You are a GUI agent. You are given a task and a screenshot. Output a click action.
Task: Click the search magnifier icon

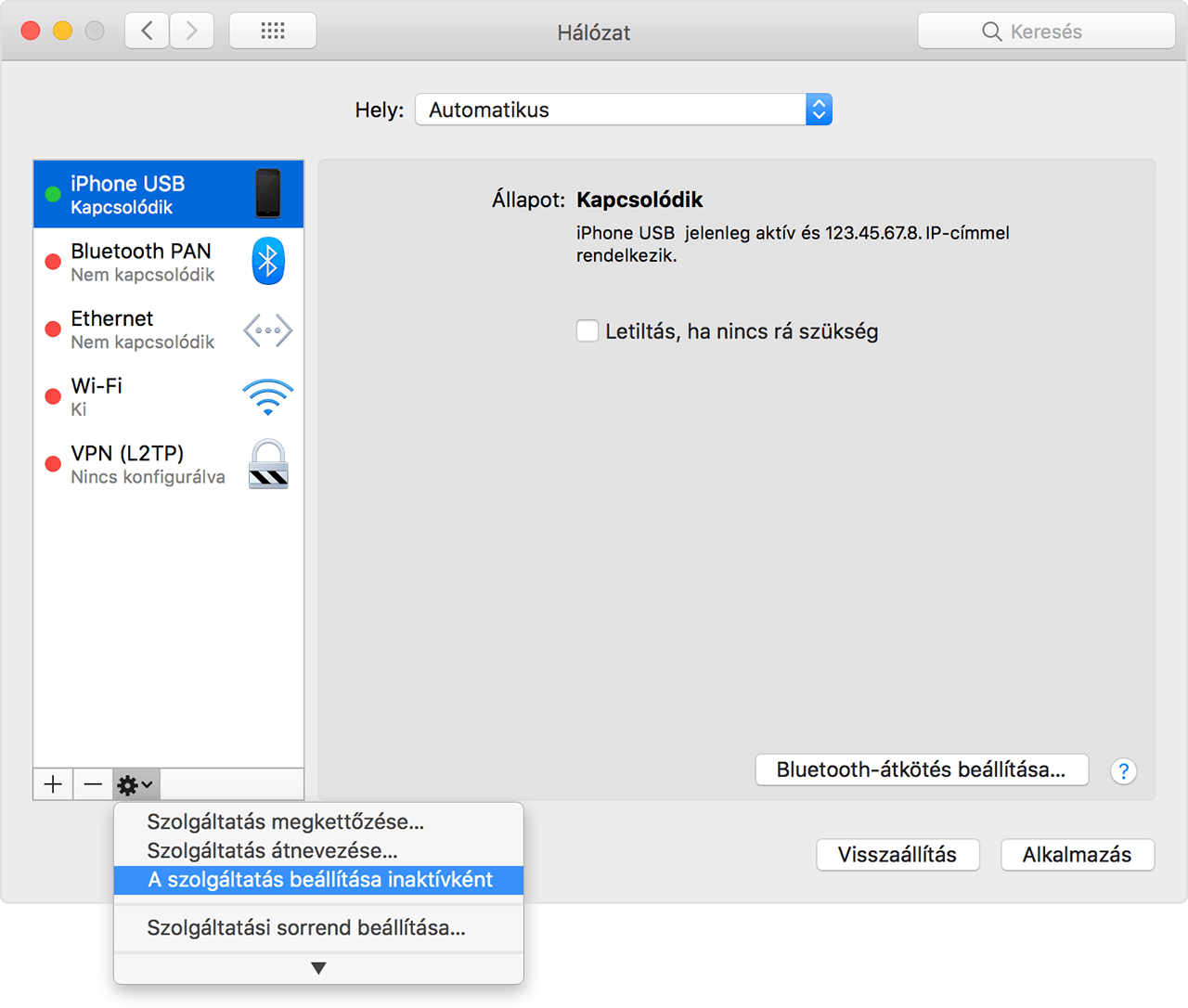coord(991,32)
